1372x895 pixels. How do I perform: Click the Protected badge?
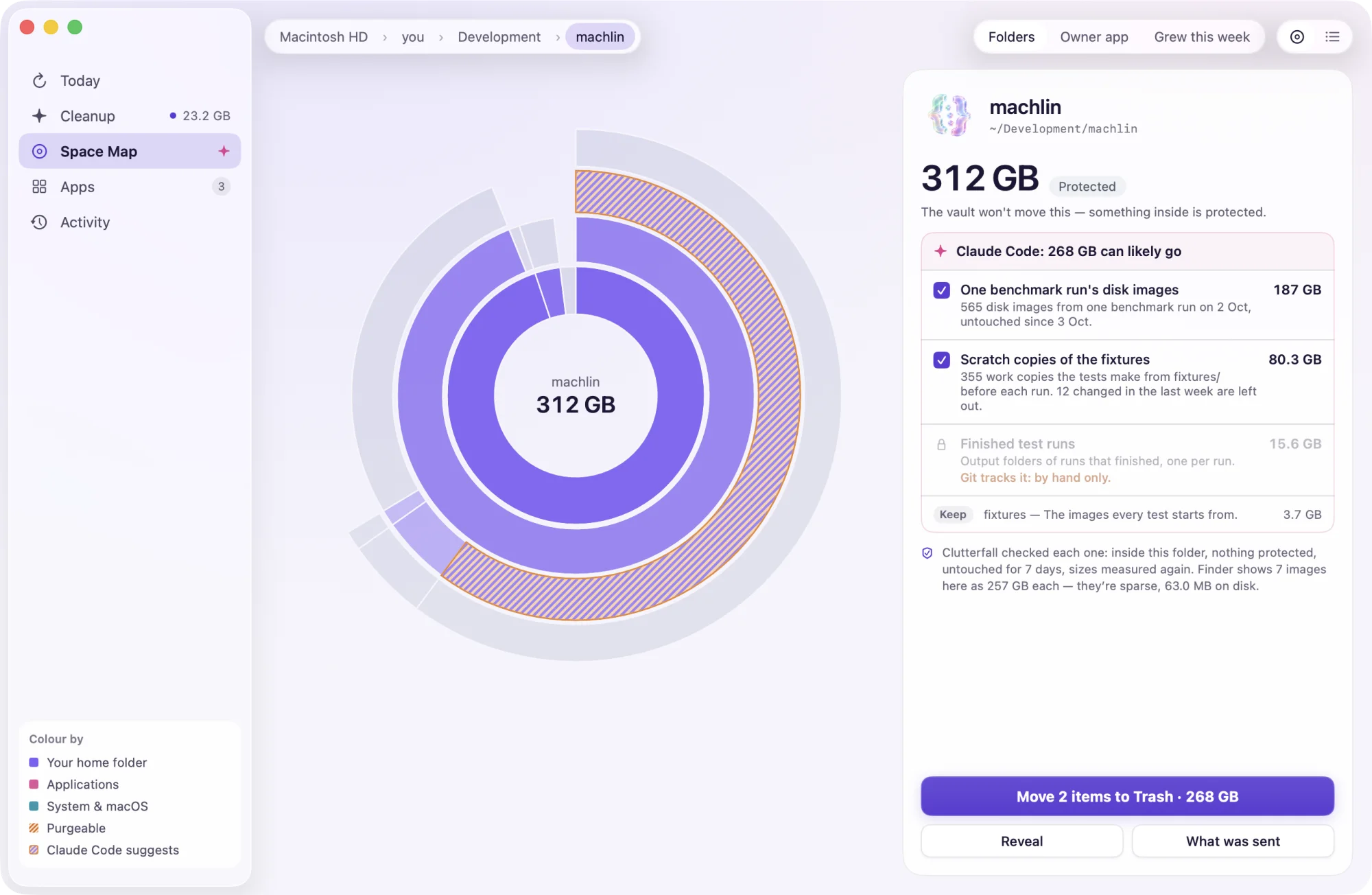1087,187
